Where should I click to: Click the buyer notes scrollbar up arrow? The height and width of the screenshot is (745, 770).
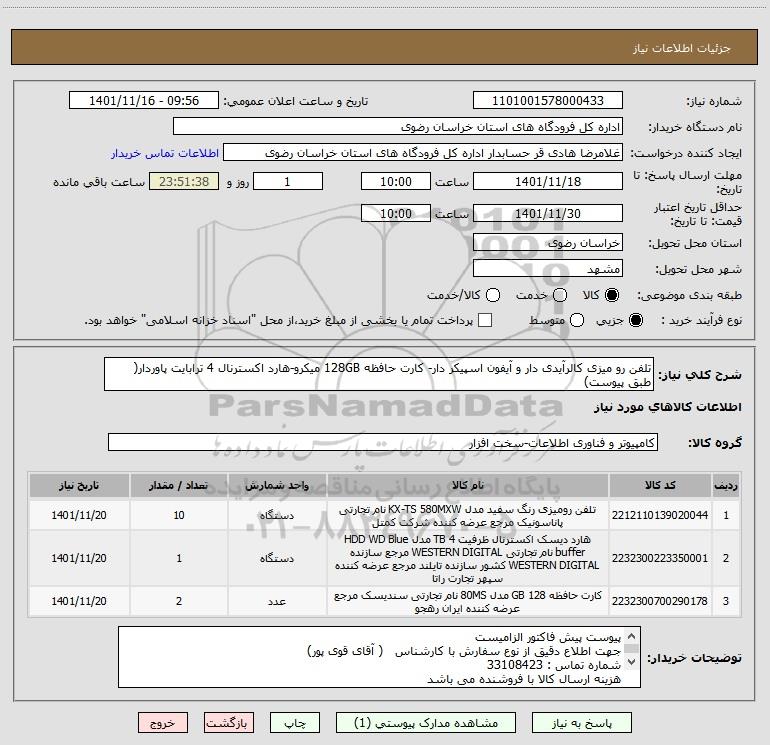tap(632, 636)
